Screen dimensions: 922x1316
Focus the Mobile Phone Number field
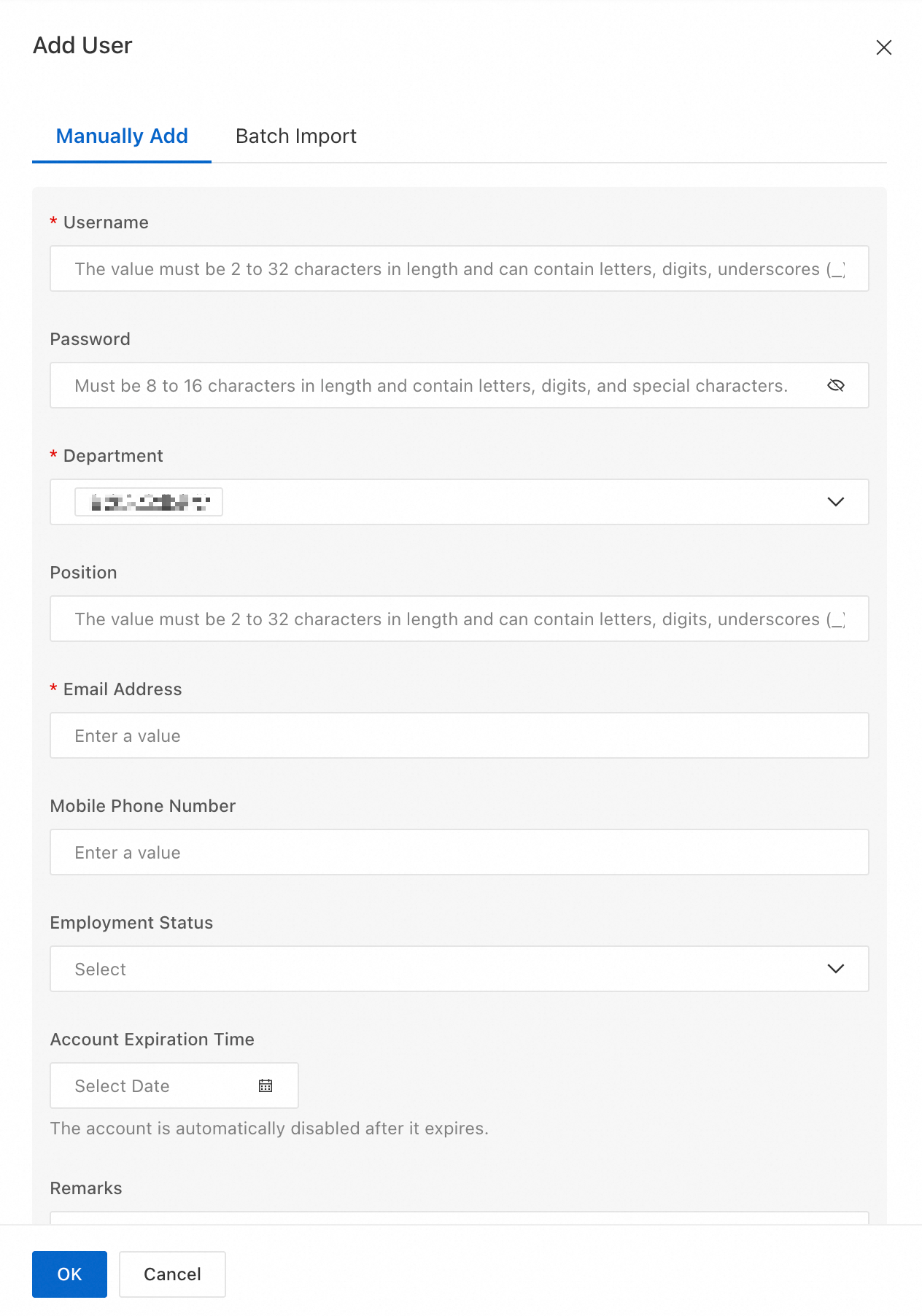click(458, 852)
